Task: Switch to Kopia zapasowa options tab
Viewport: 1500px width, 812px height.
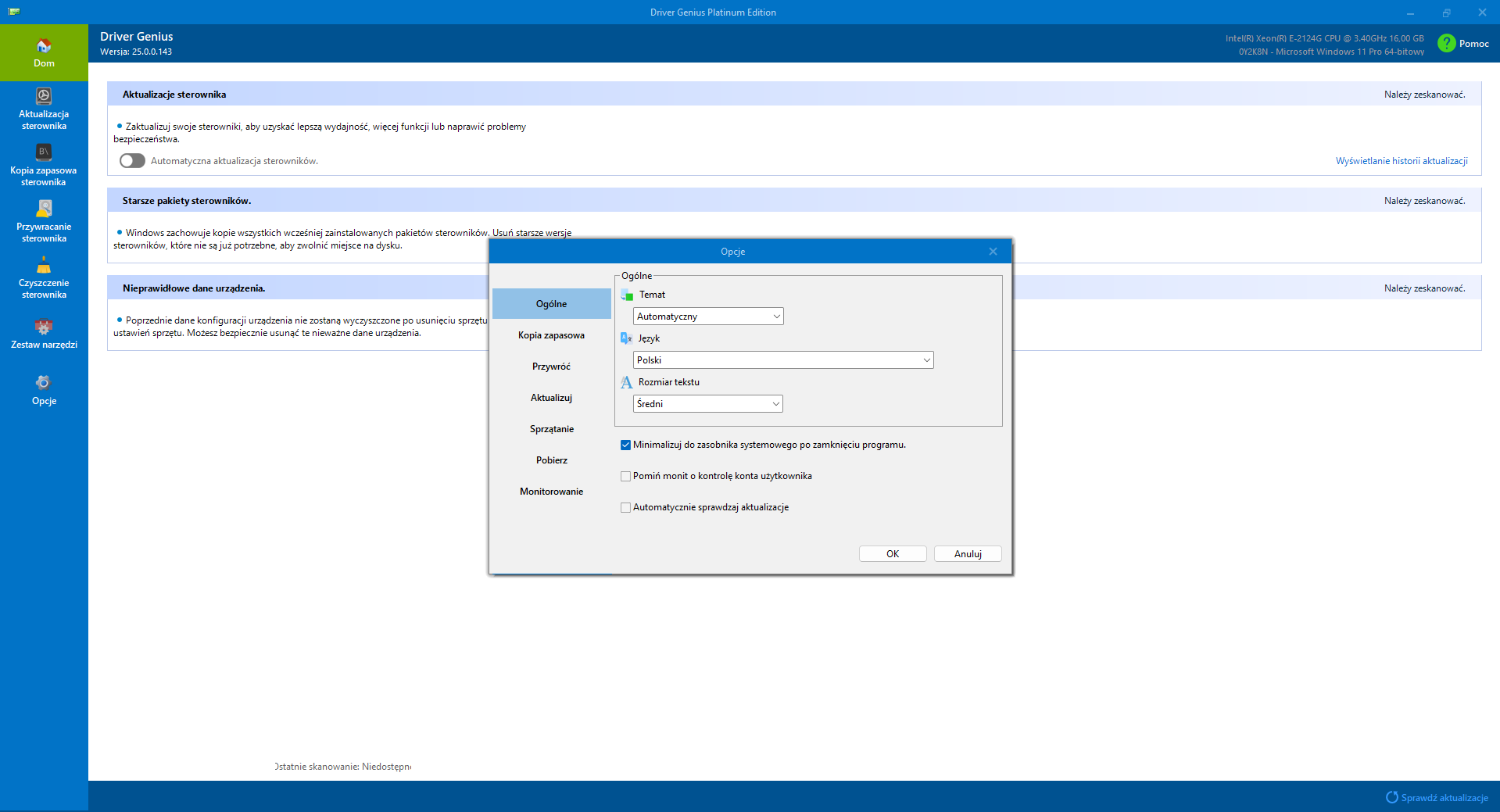Action: click(552, 335)
